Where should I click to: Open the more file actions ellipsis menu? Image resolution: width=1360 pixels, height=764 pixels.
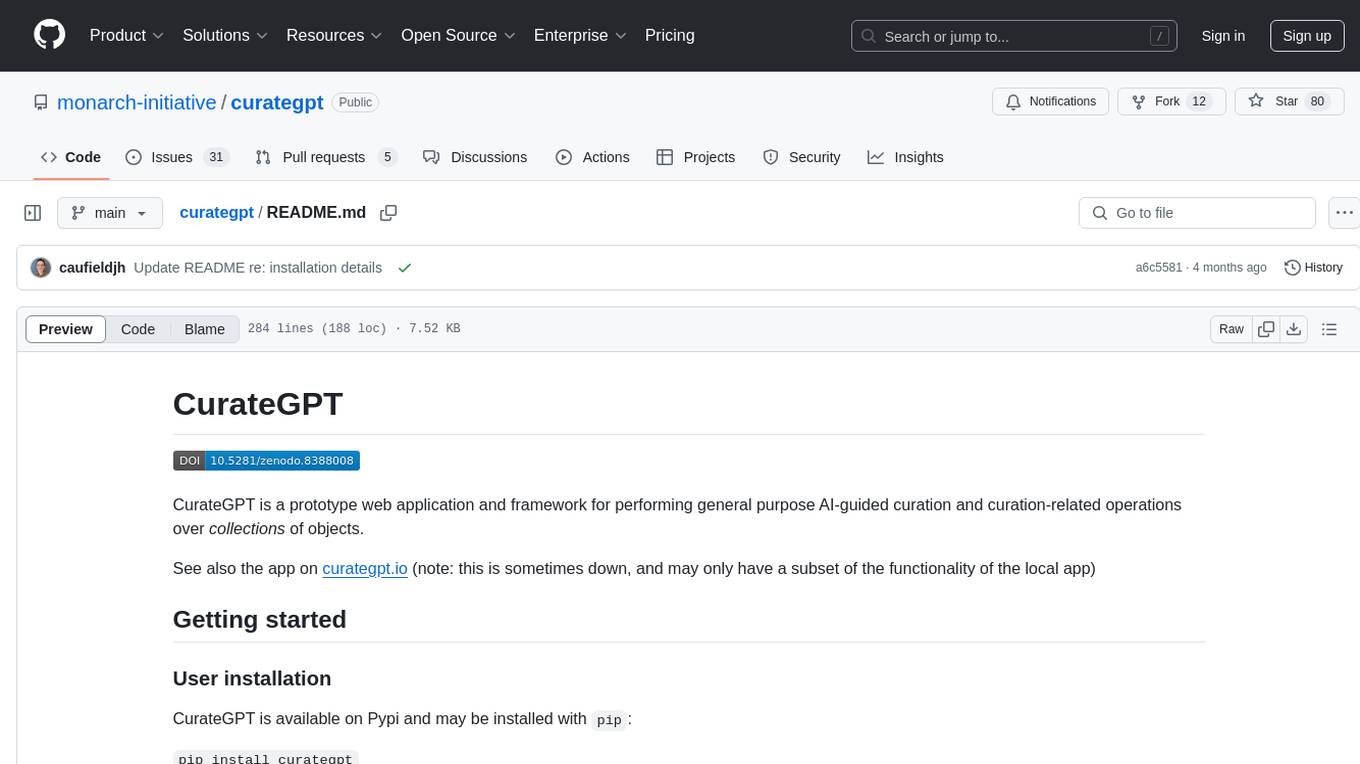(1344, 213)
